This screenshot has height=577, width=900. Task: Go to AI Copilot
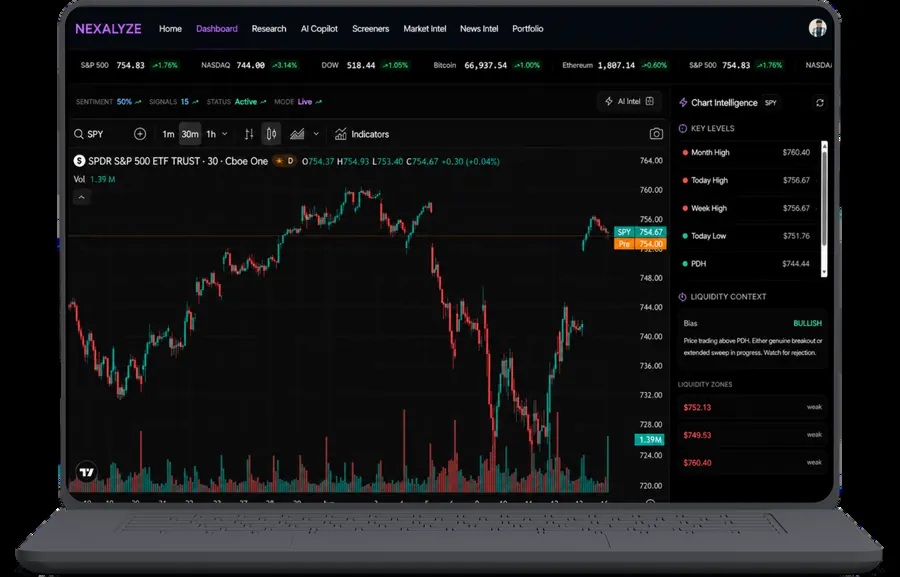(319, 29)
